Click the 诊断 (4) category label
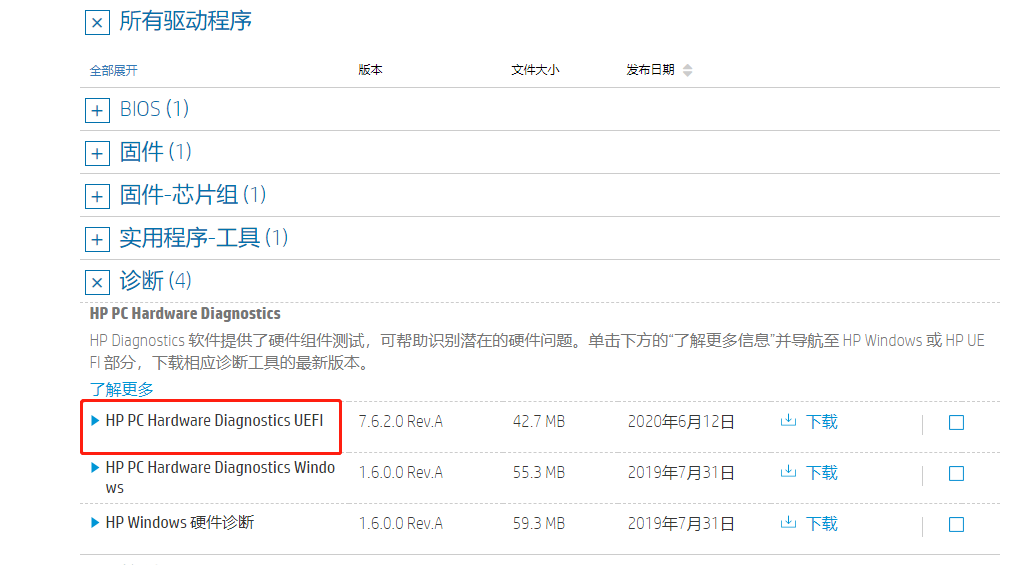This screenshot has height=565, width=1030. [156, 281]
